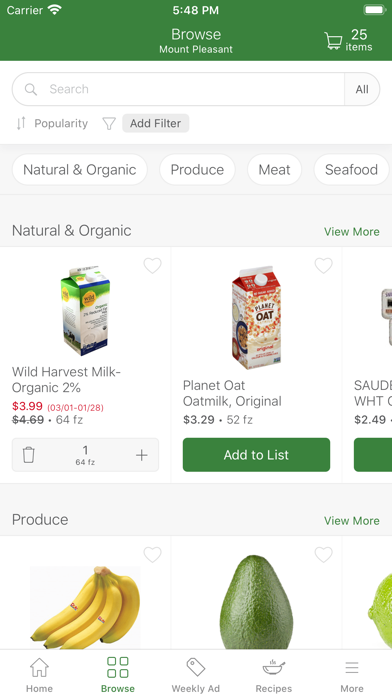Tap the trash icon for Wild Harvest Milk
Screen dimensions: 392x696
(28, 455)
